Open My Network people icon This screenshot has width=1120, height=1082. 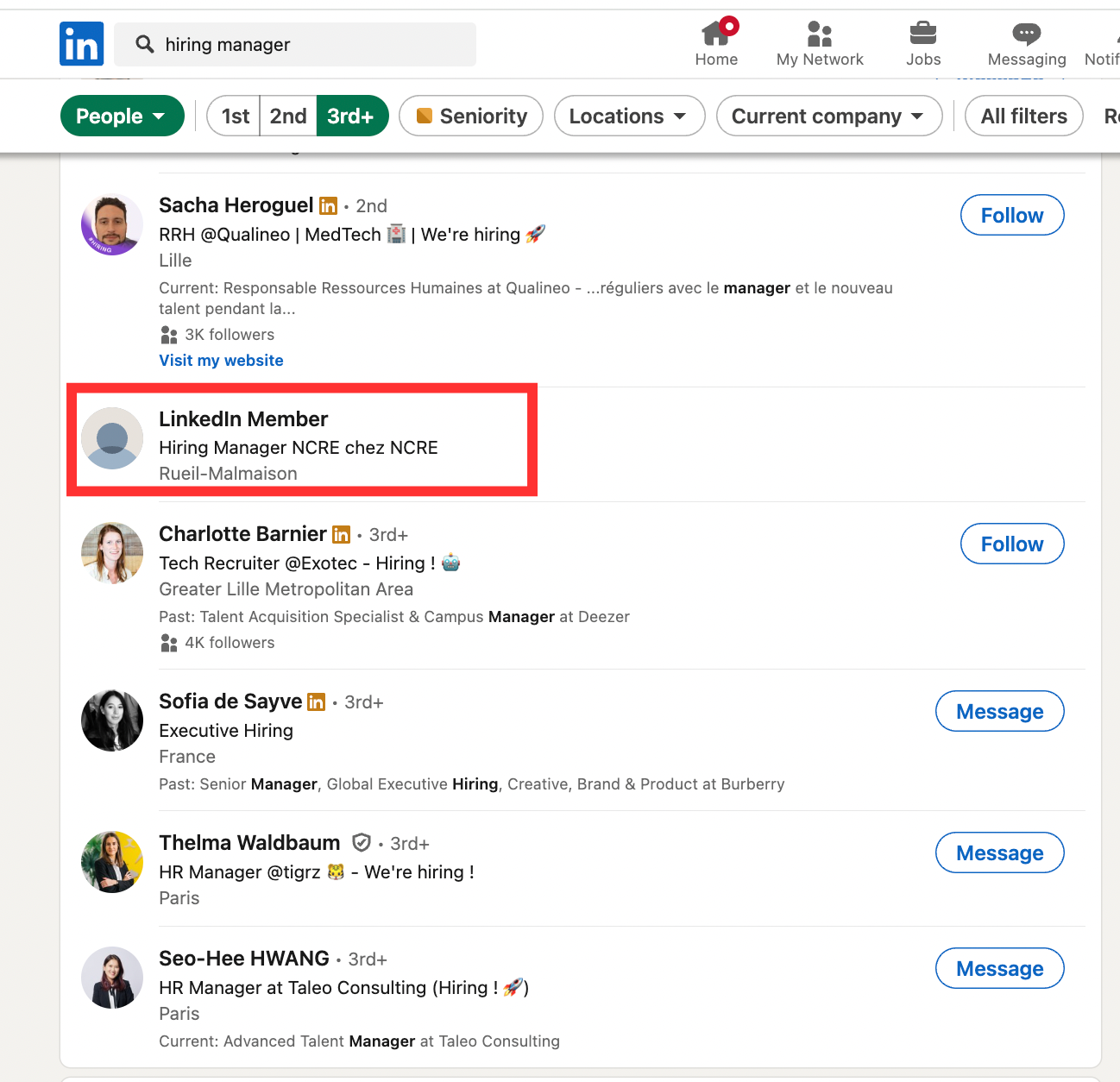(x=820, y=34)
